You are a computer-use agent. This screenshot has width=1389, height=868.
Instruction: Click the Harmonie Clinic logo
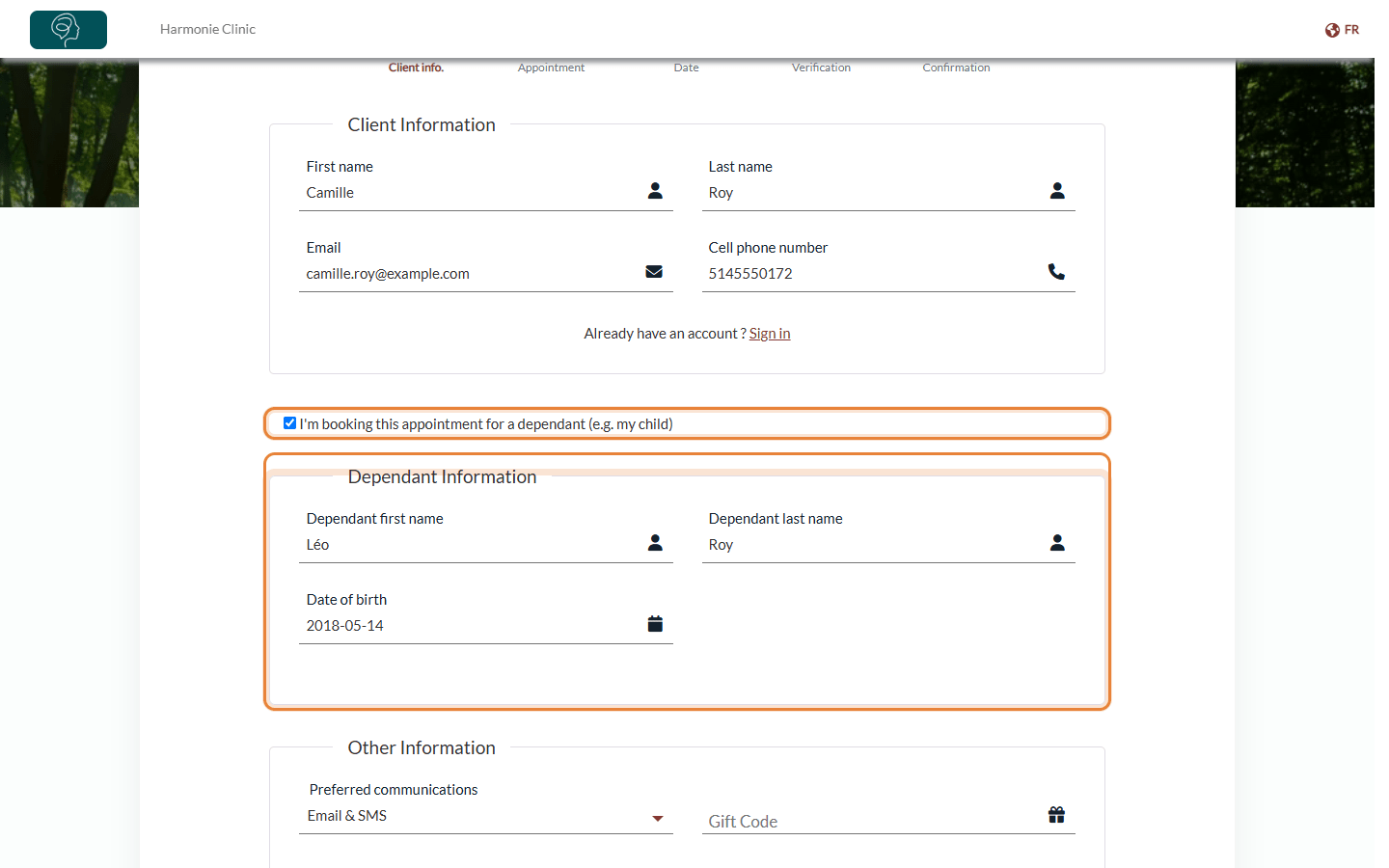pos(68,30)
